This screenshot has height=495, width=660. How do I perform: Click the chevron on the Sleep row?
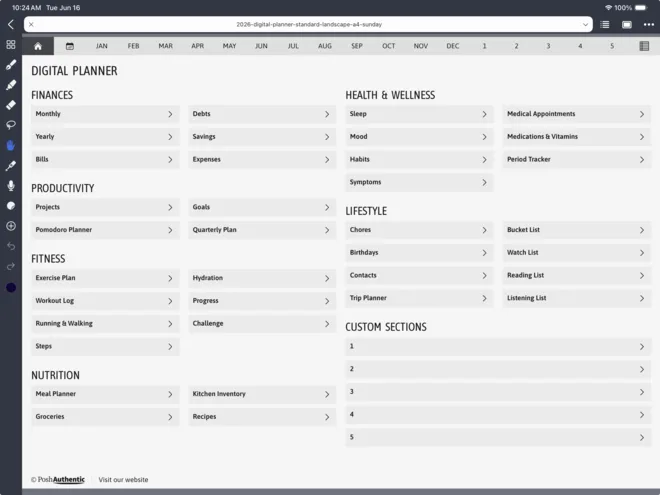(484, 114)
